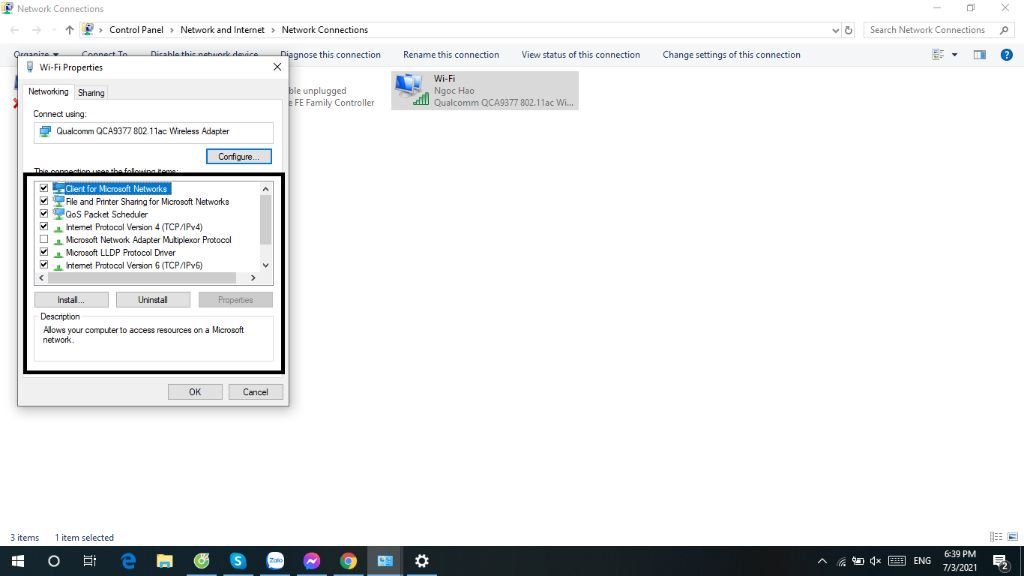The image size is (1024, 576).
Task: Click the items list horizontal scrollbar thumb
Action: (x=142, y=278)
